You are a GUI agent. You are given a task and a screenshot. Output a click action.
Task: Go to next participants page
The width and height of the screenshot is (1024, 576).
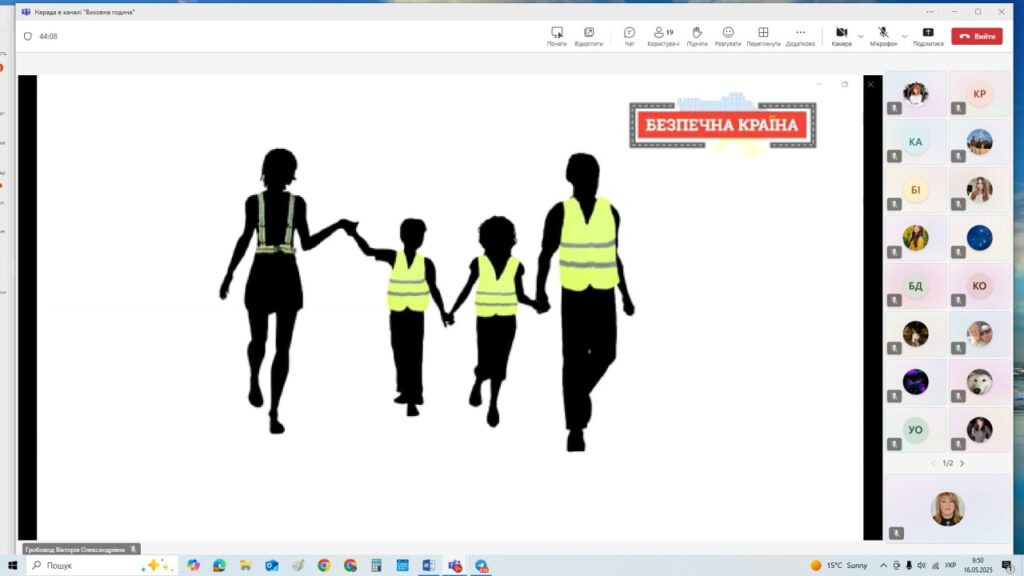tap(962, 463)
